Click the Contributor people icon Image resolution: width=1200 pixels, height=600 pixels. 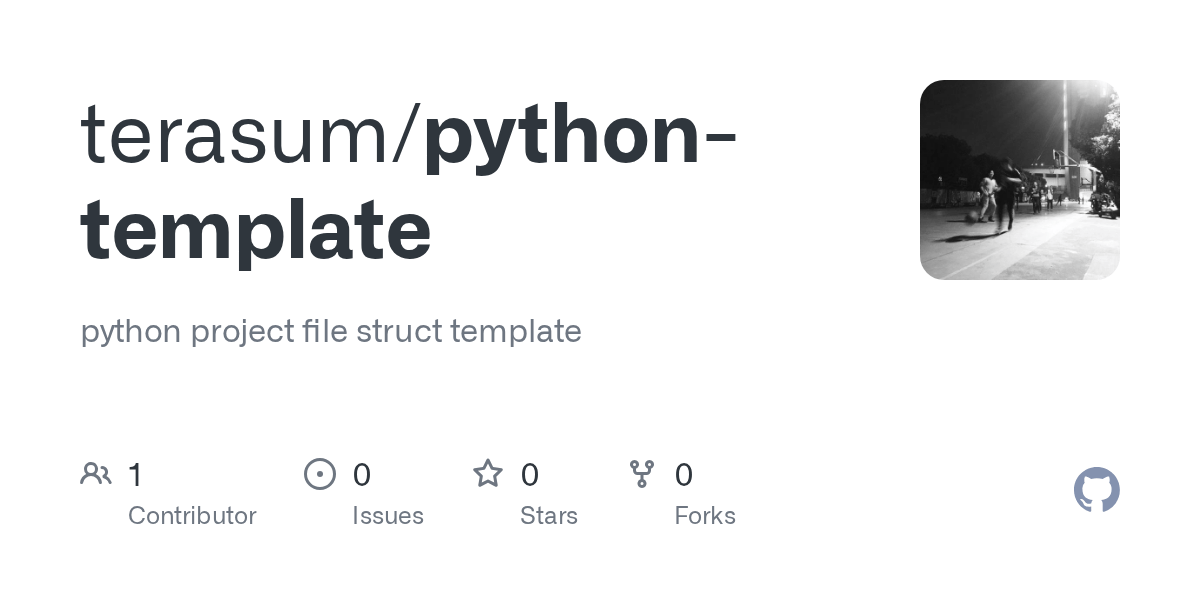pos(96,474)
